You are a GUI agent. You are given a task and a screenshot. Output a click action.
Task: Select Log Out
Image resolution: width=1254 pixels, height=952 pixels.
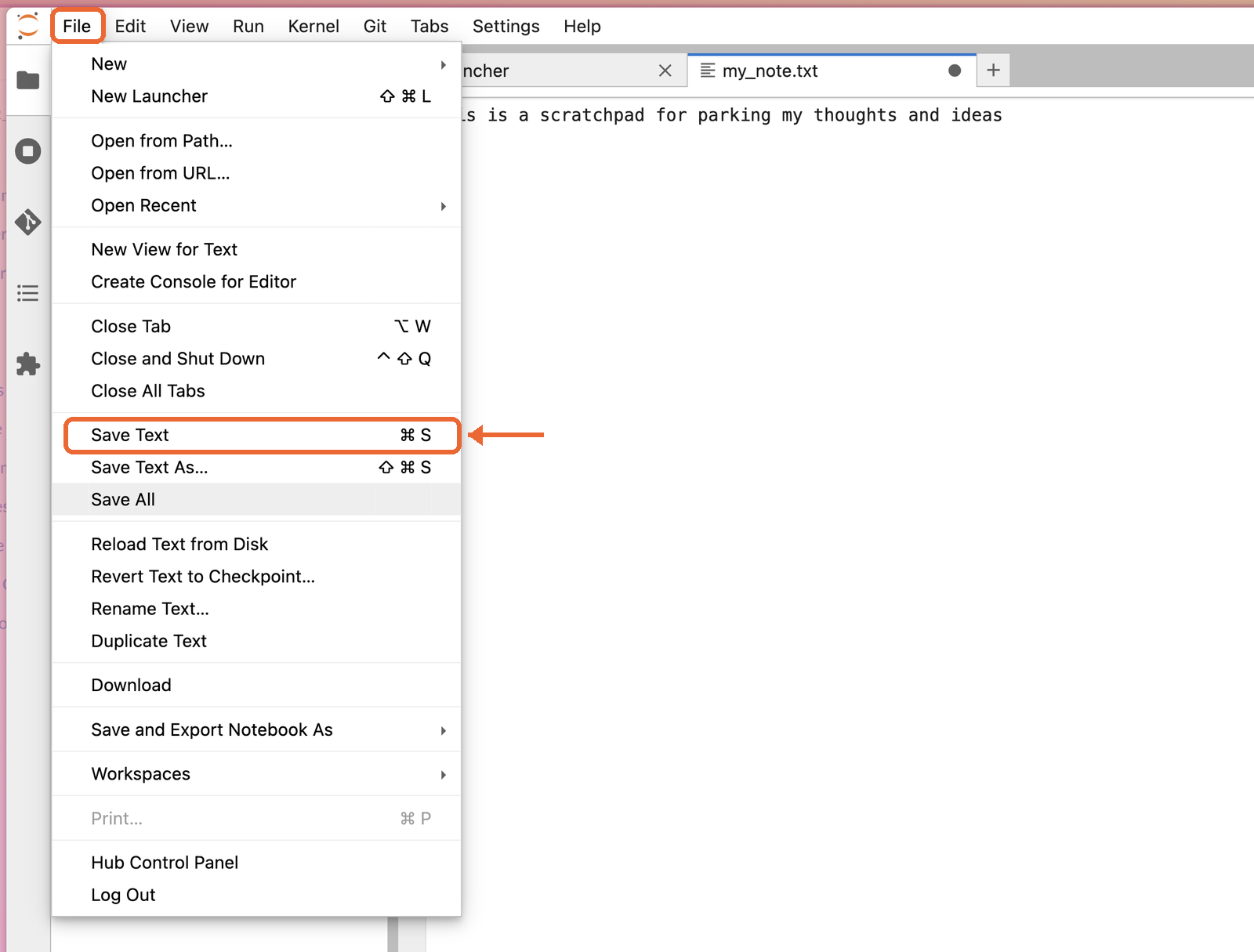[x=256, y=895]
